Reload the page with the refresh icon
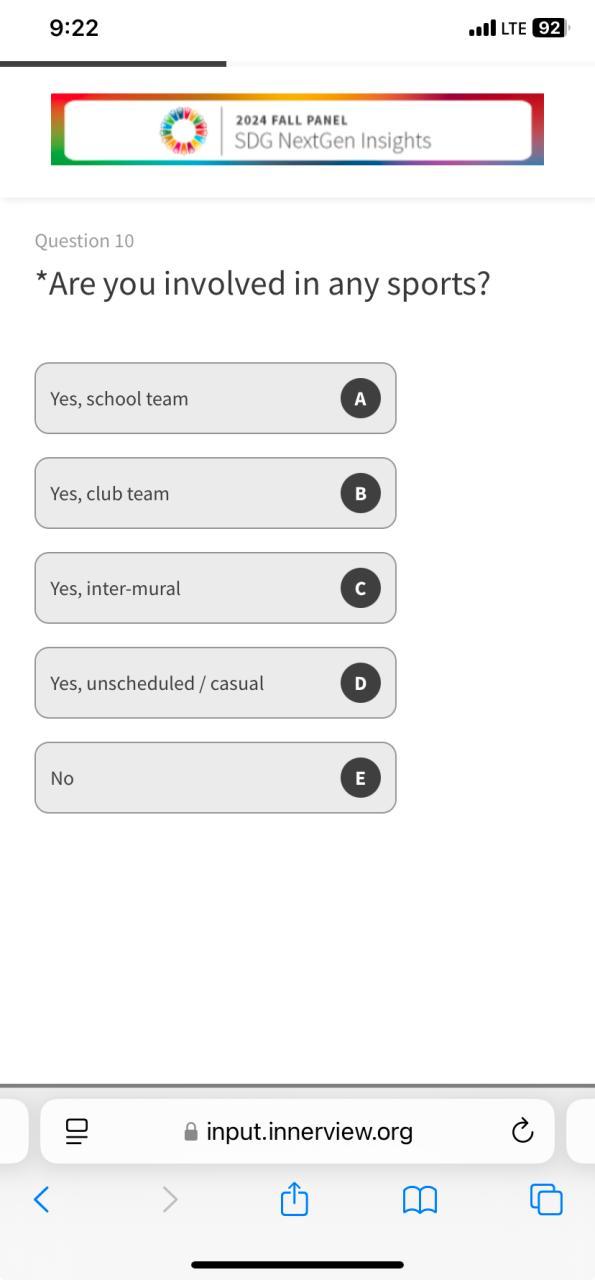This screenshot has width=595, height=1280. pyautogui.click(x=522, y=1131)
